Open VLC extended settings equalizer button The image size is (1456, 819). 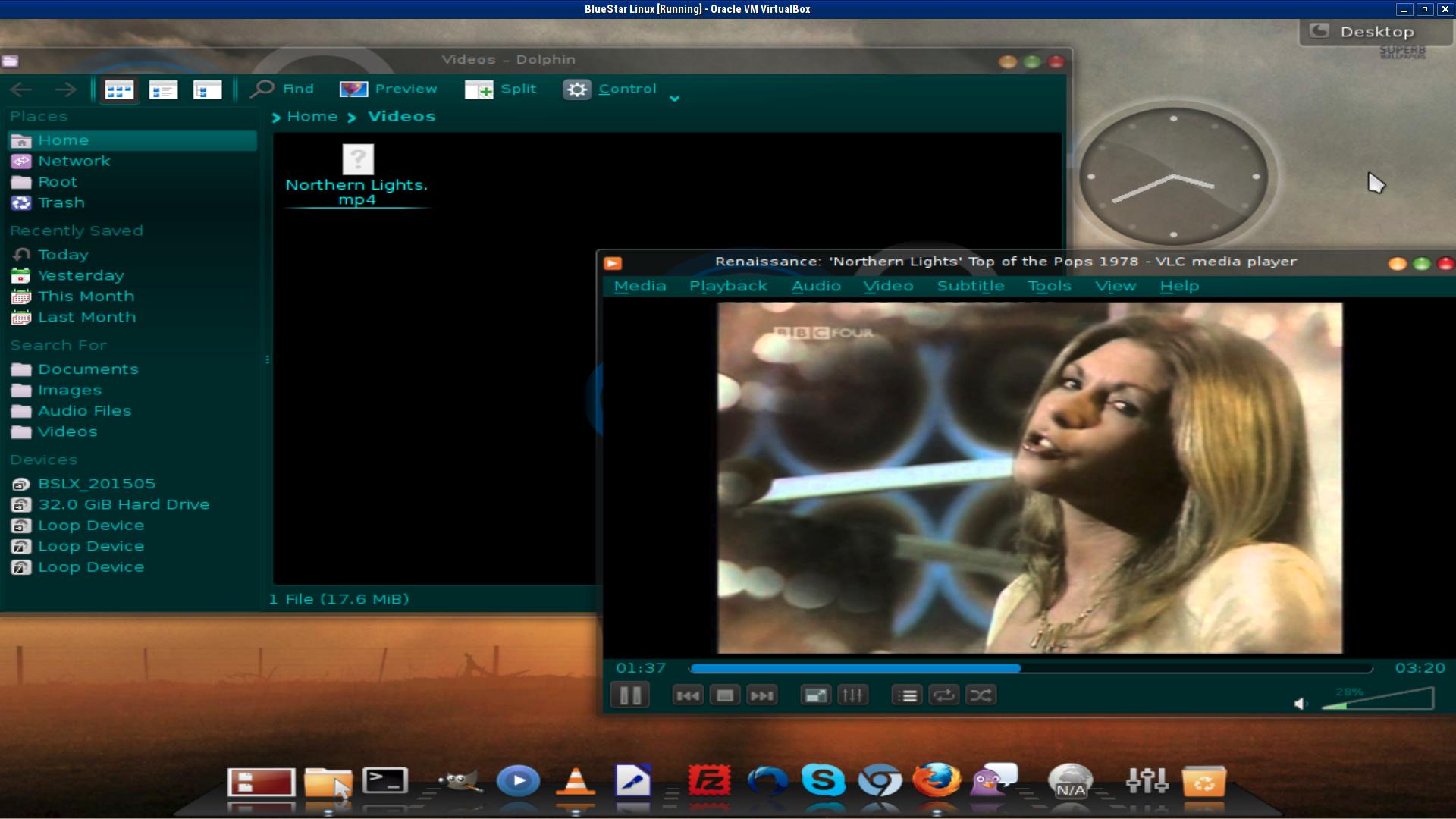[852, 695]
